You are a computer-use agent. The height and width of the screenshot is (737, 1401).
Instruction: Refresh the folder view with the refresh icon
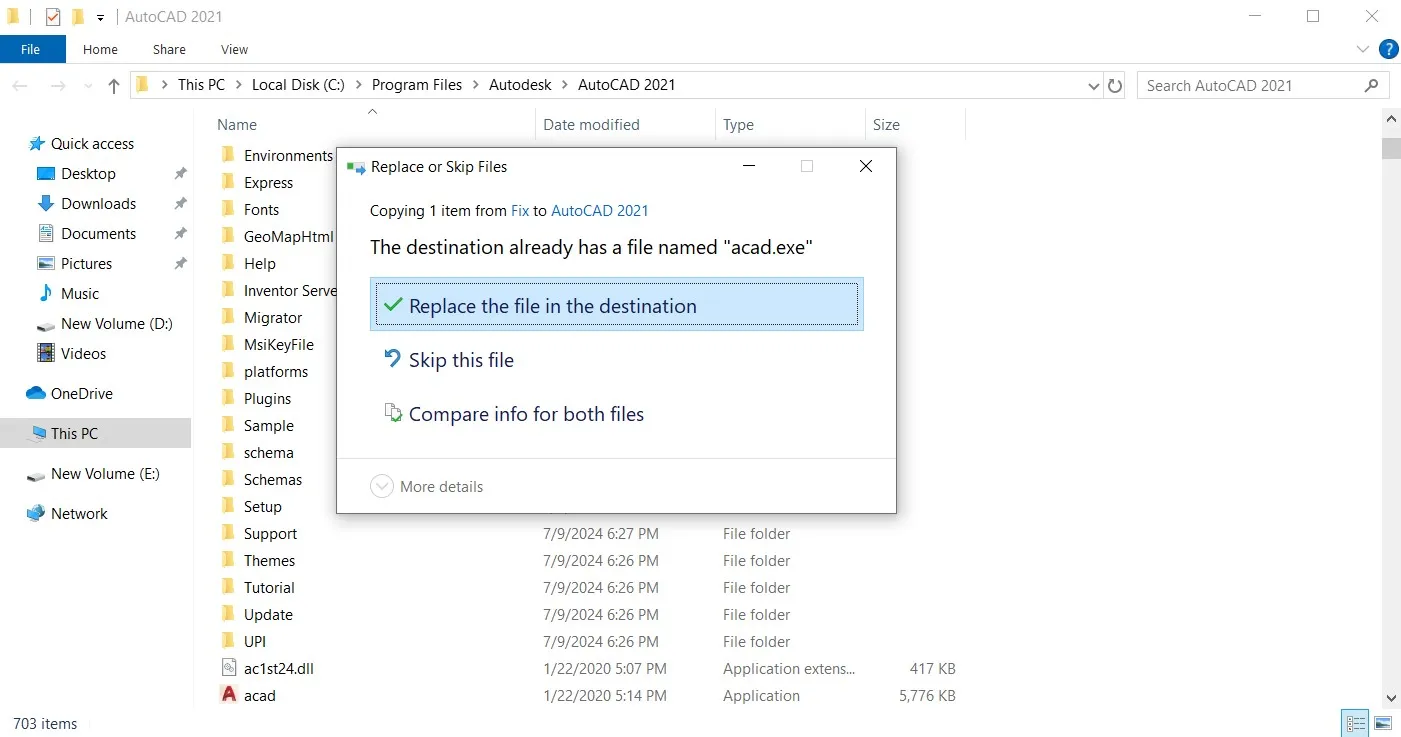(1115, 85)
